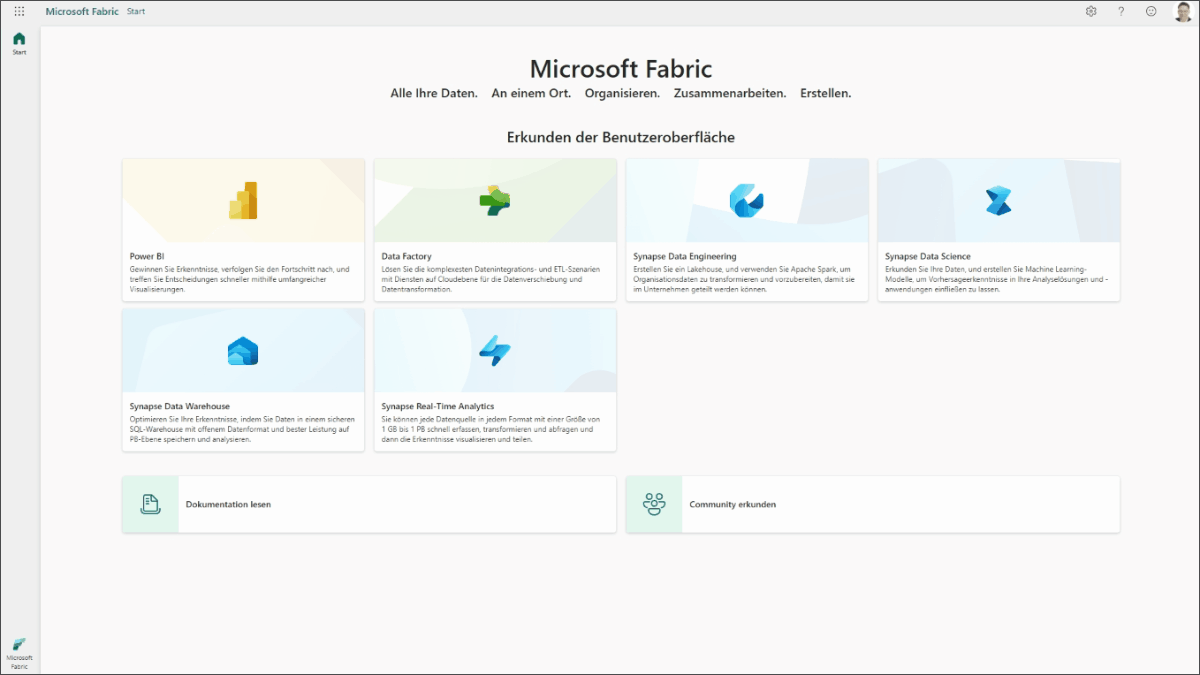Click the Synapse Data Warehouse icon
The width and height of the screenshot is (1200, 675).
coord(243,351)
